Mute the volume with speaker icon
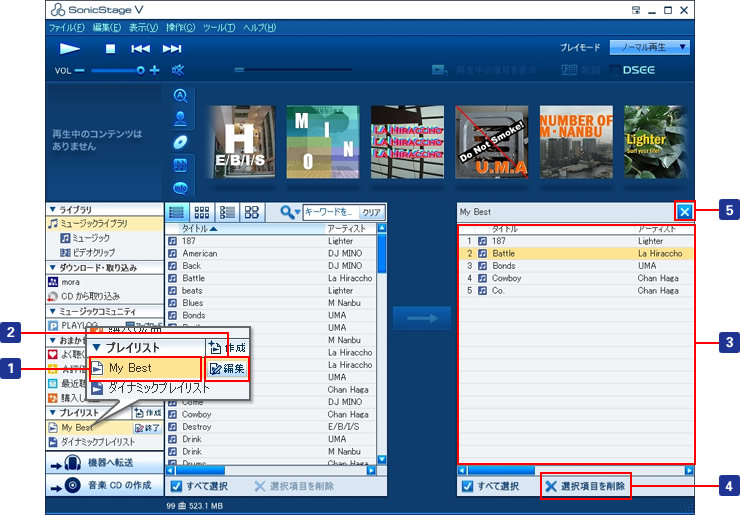Viewport: 740px width, 515px height. 178,70
